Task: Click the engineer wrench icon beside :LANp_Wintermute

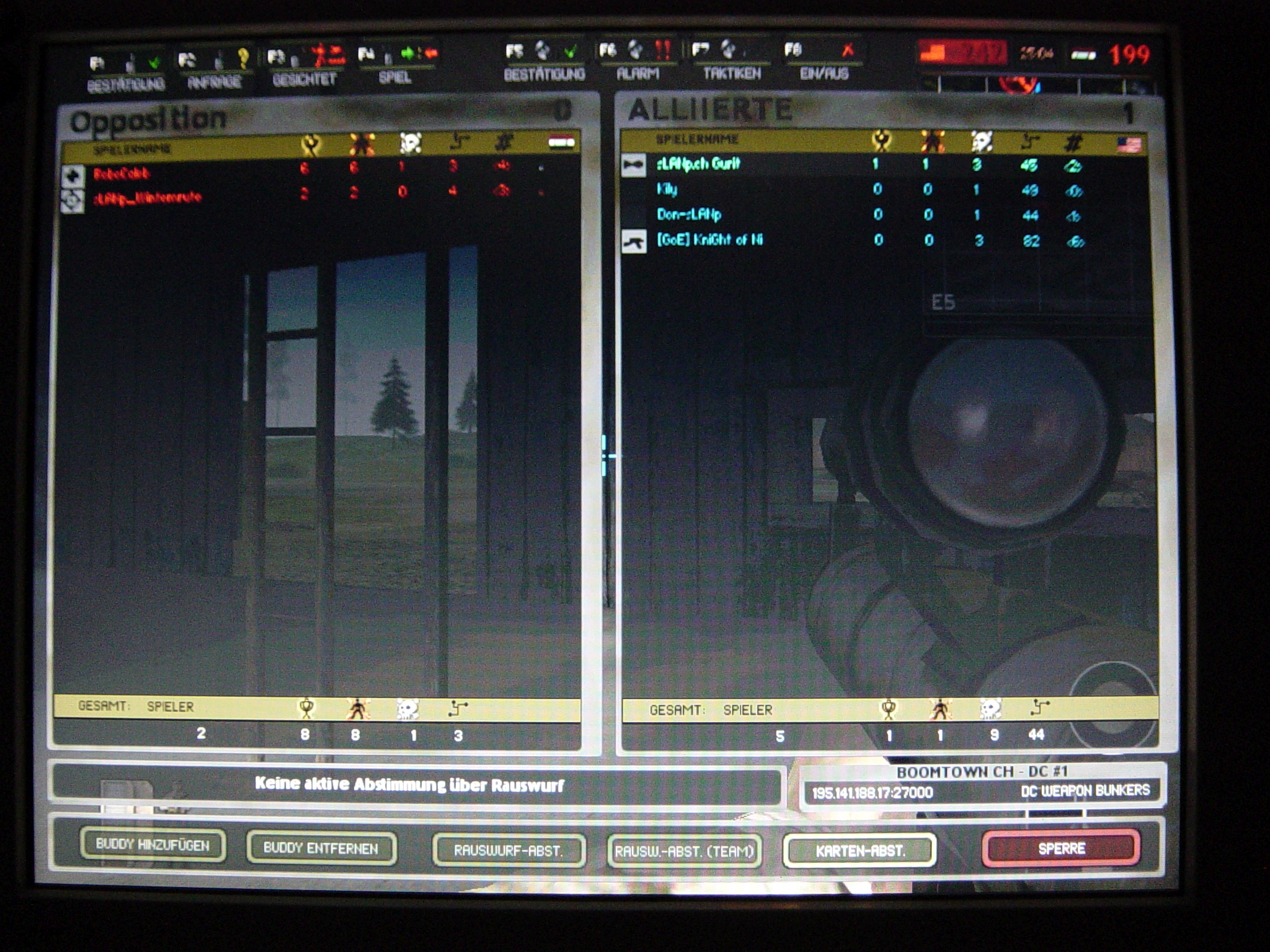Action: [x=73, y=201]
